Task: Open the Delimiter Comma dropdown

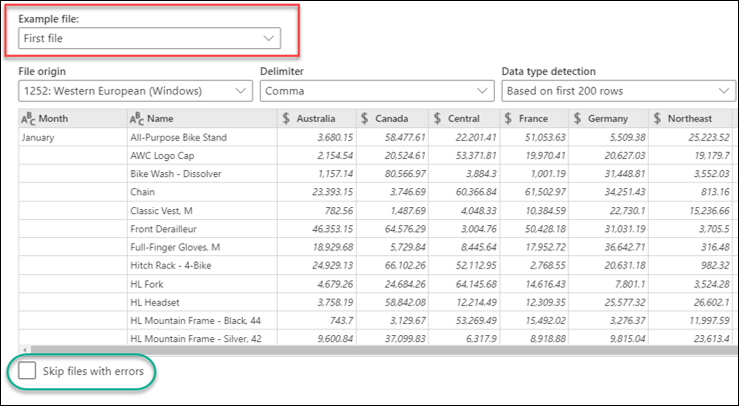Action: coord(377,91)
